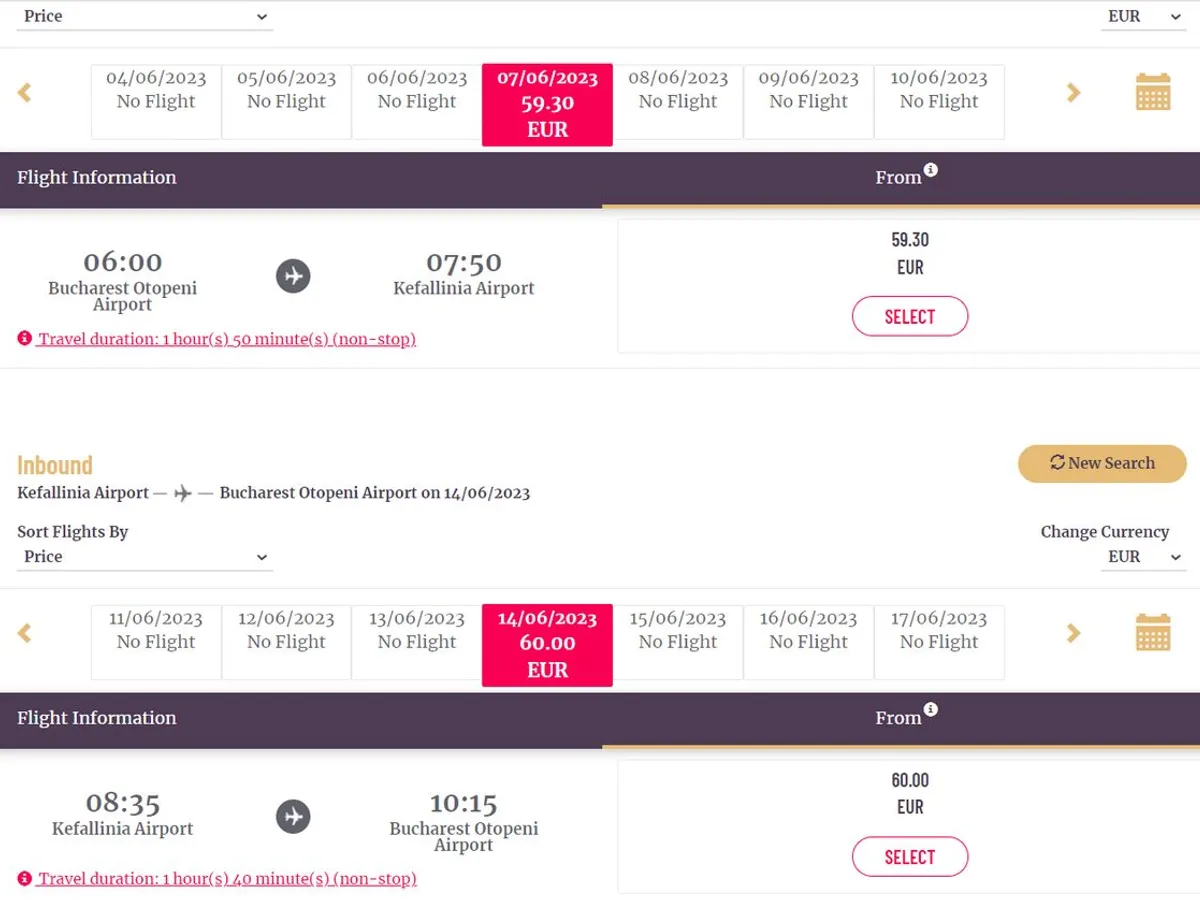1200x900 pixels.
Task: Choose the 15/06/2023 inbound date tab
Action: click(x=678, y=641)
